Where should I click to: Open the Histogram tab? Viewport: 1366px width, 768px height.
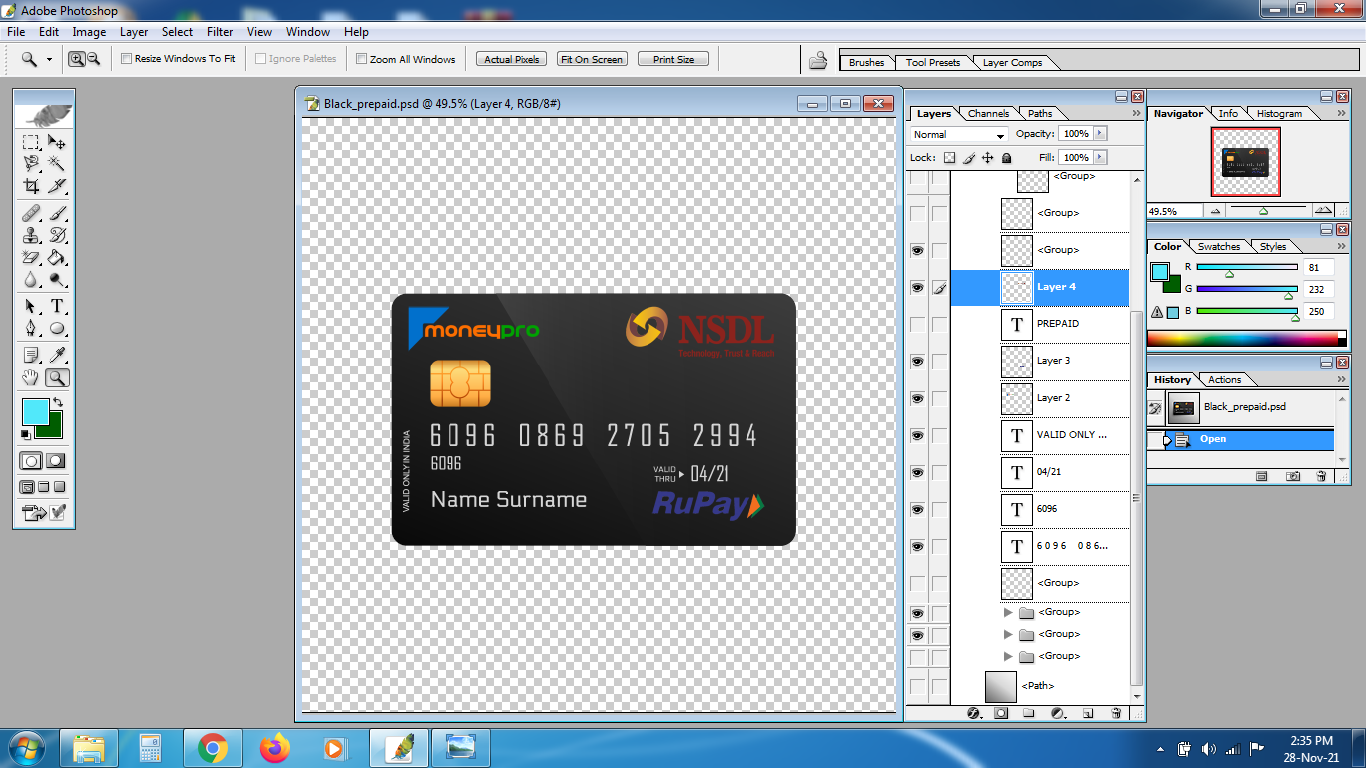click(1280, 113)
